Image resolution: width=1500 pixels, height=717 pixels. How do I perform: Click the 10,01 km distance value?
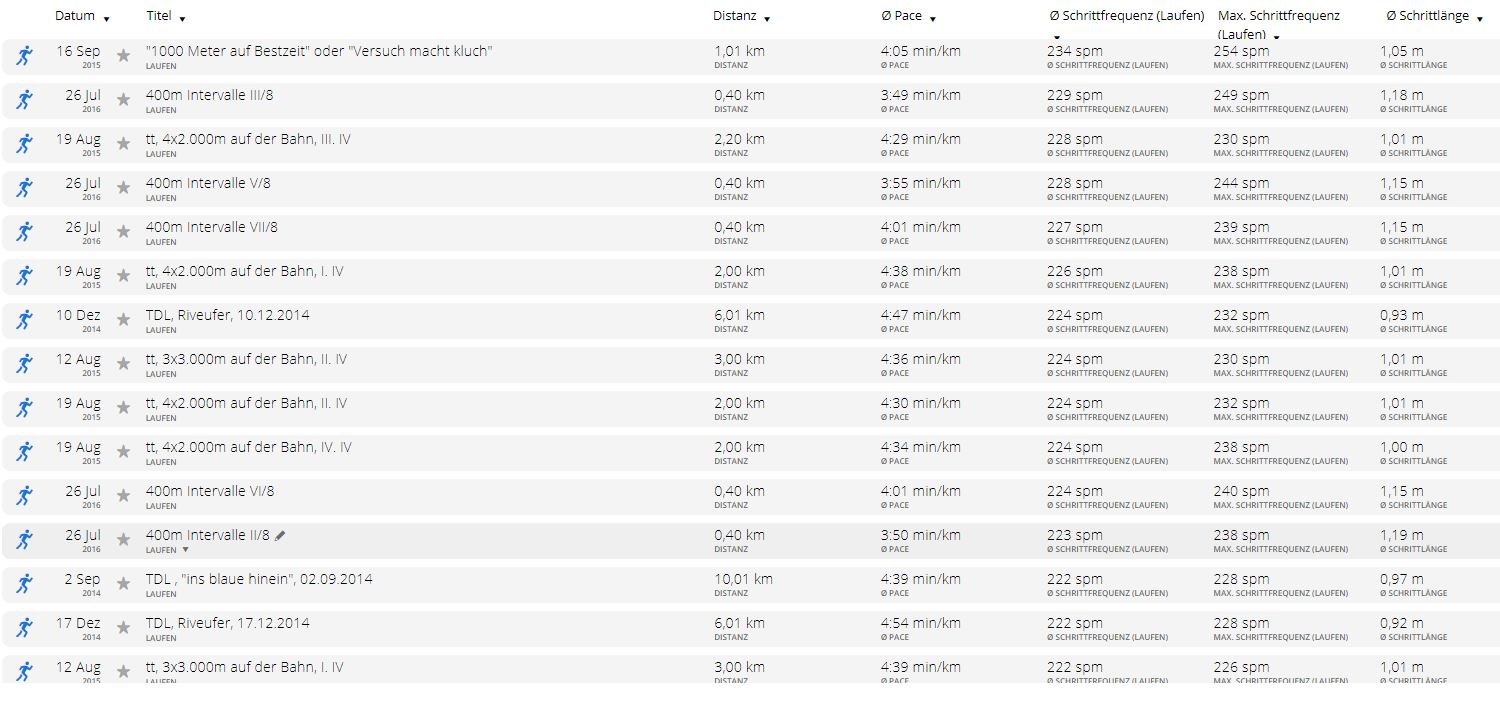click(743, 579)
